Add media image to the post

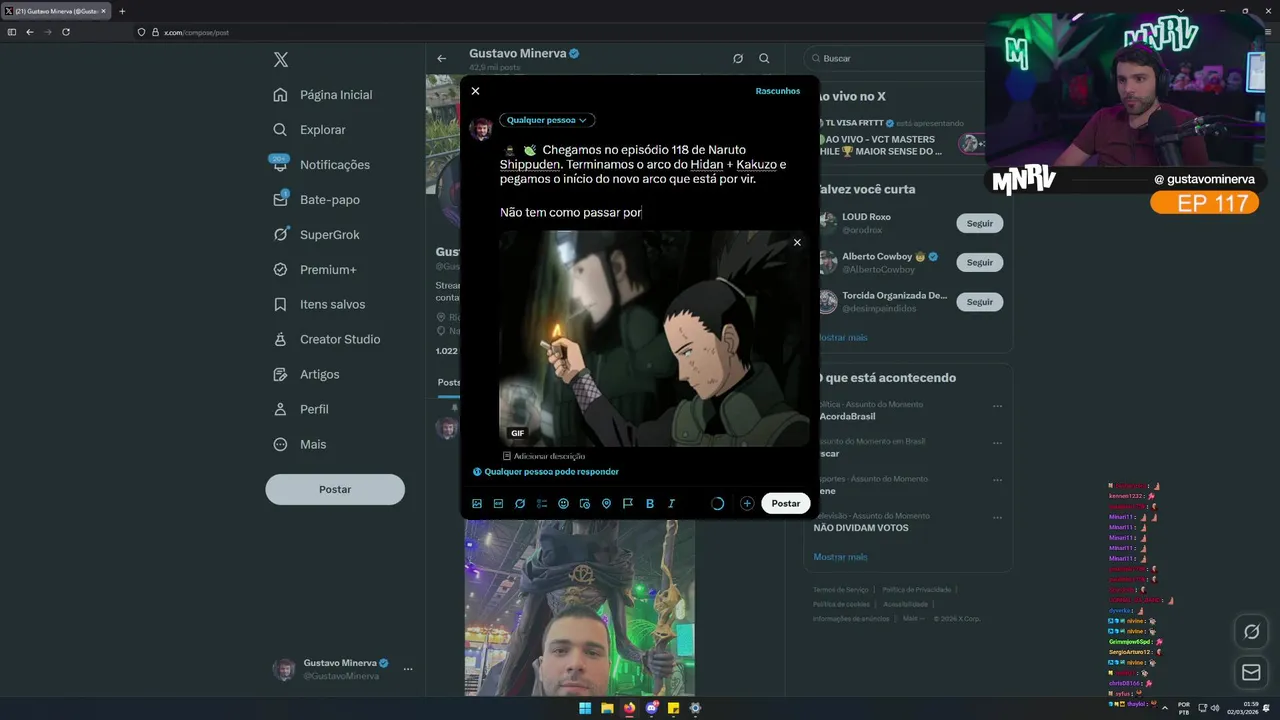[x=477, y=504]
